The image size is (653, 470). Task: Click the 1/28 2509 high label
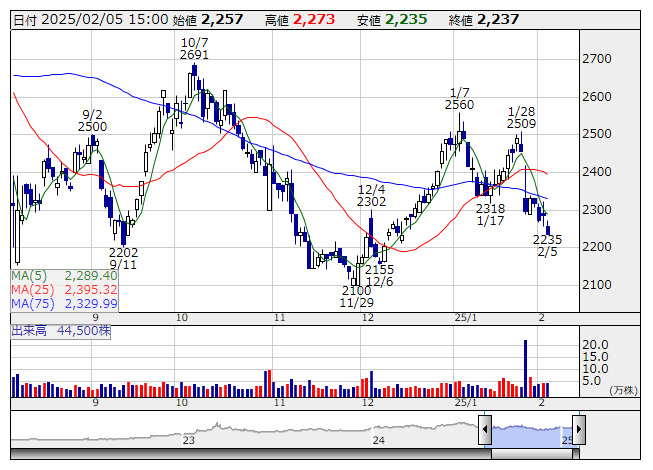pyautogui.click(x=521, y=118)
